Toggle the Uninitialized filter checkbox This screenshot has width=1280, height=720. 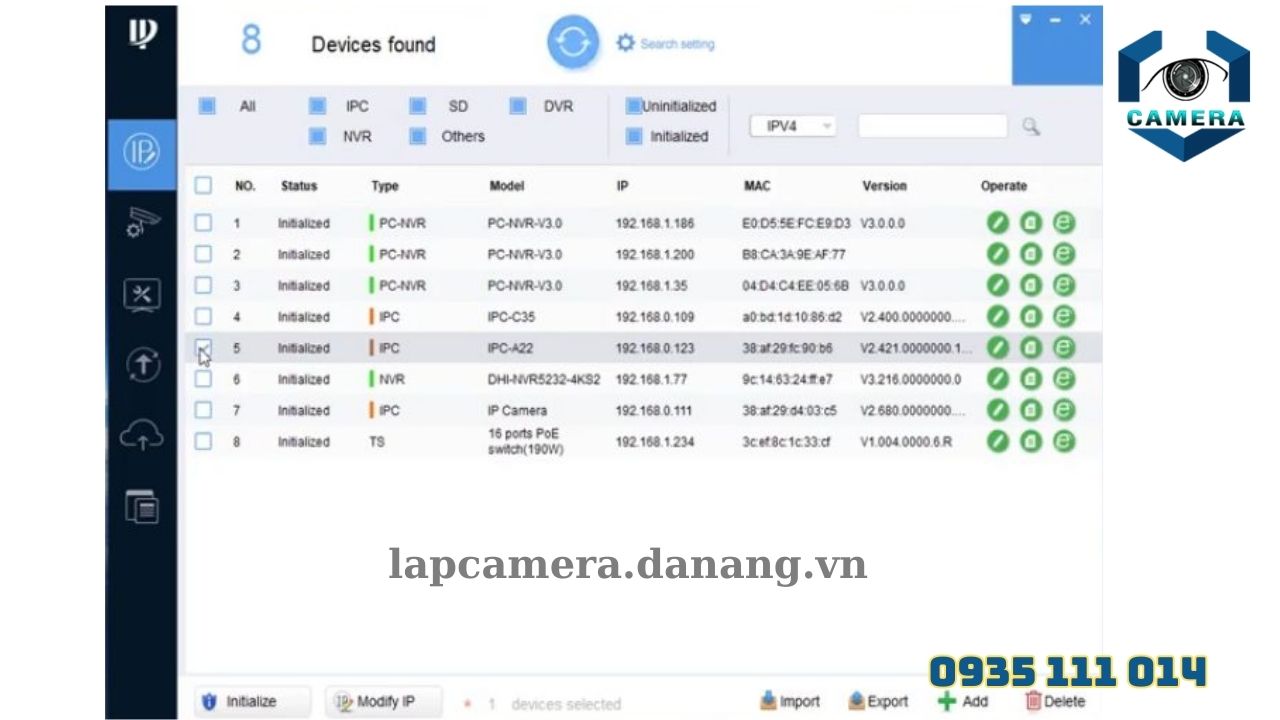[x=633, y=106]
